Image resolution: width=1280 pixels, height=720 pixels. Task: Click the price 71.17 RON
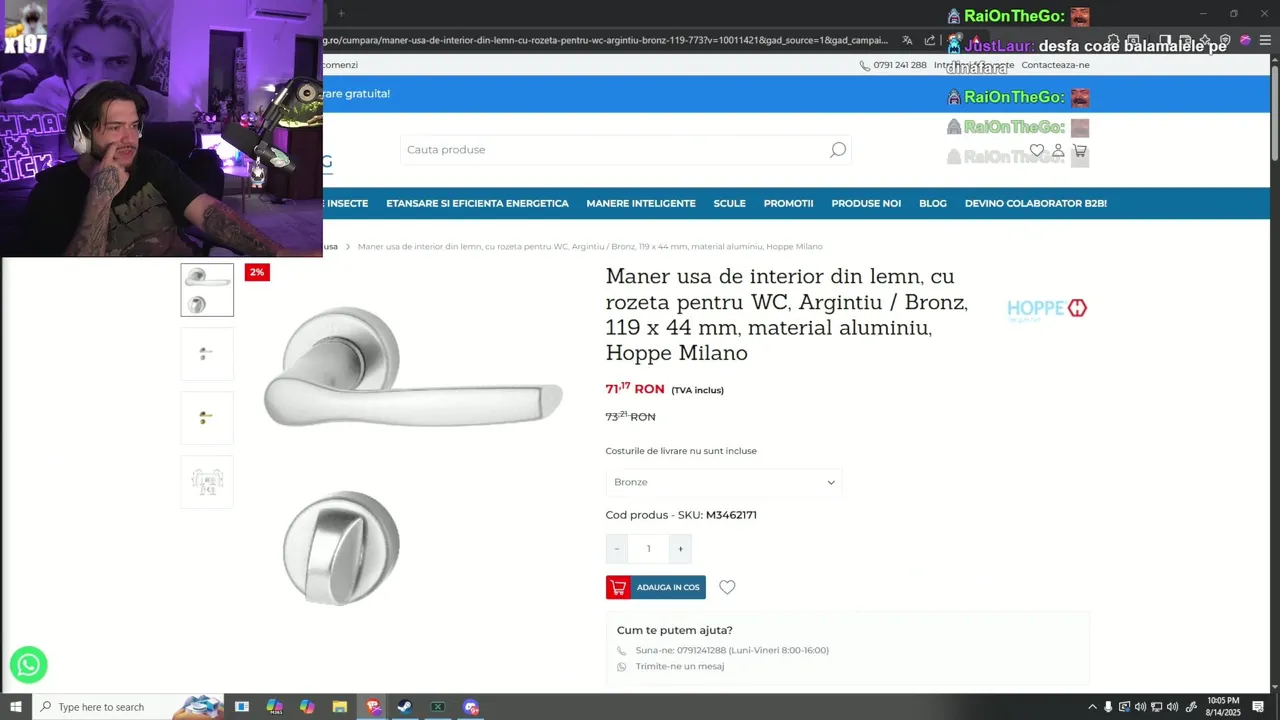click(635, 388)
